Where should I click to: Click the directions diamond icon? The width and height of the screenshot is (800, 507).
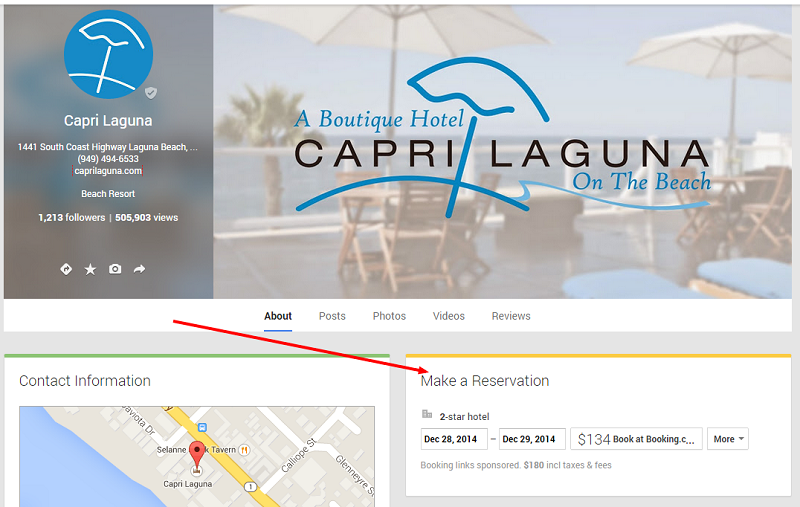66,269
